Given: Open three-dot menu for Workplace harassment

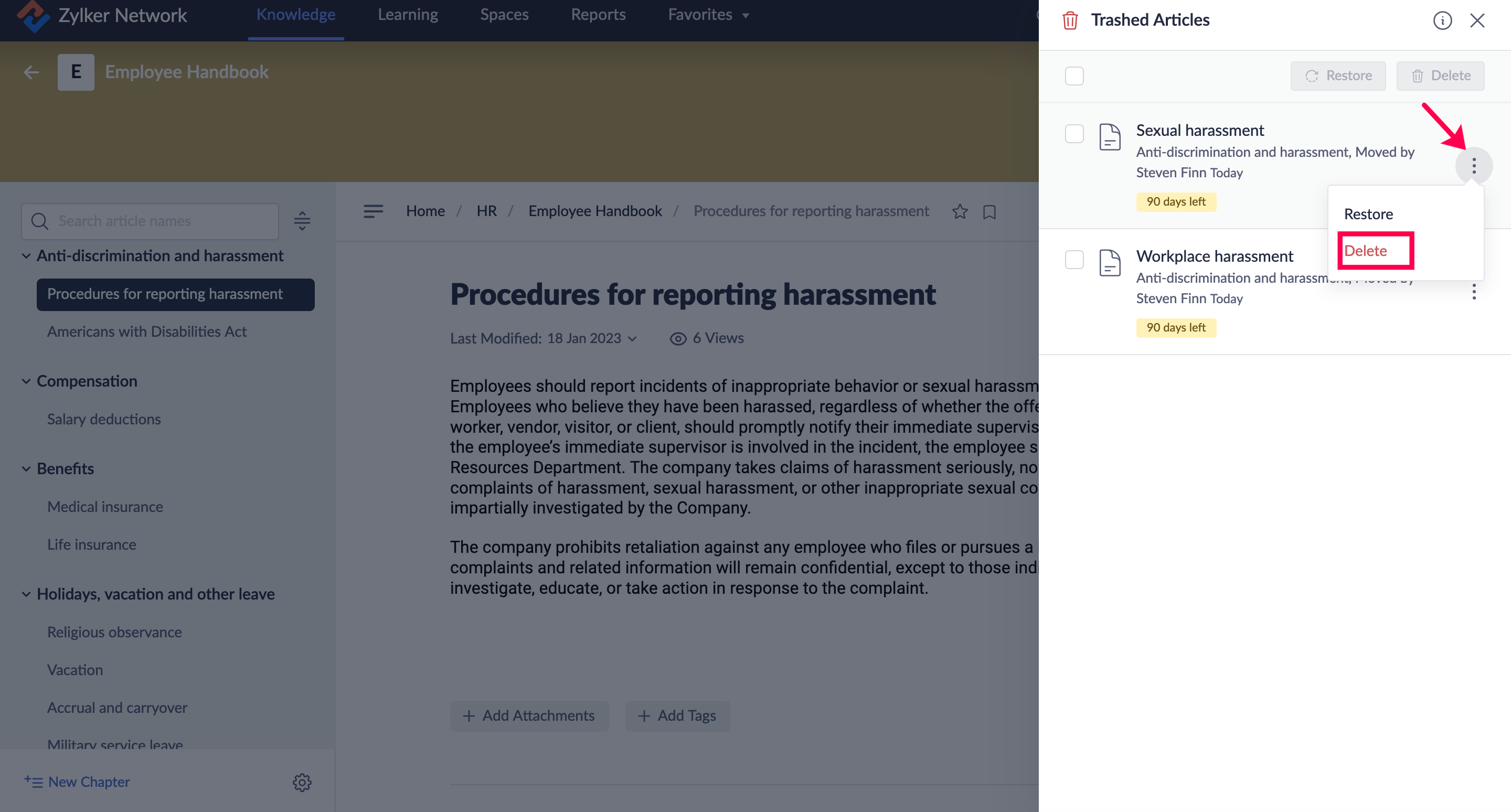Looking at the screenshot, I should (1473, 292).
